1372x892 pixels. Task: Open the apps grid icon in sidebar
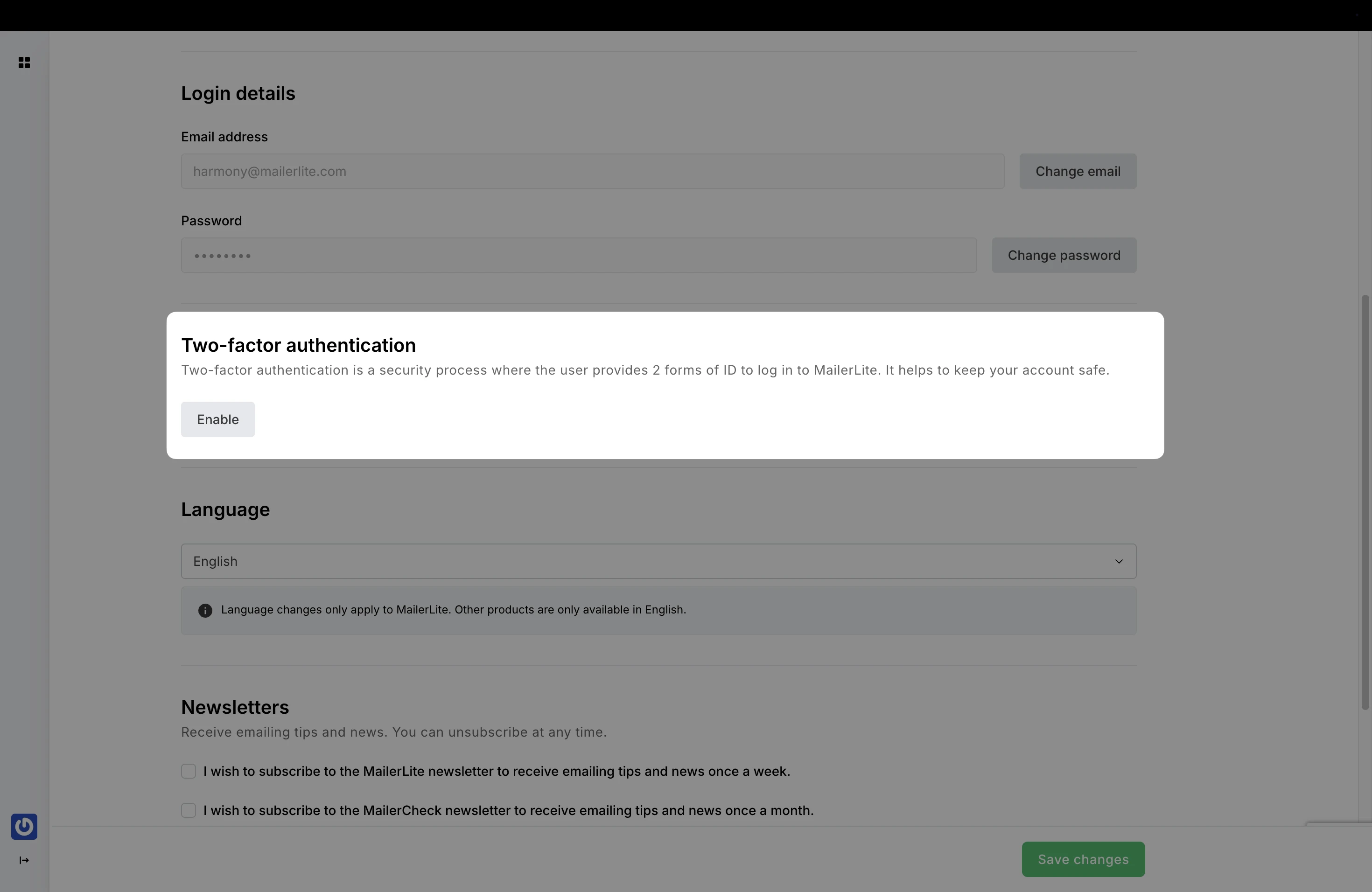24,62
